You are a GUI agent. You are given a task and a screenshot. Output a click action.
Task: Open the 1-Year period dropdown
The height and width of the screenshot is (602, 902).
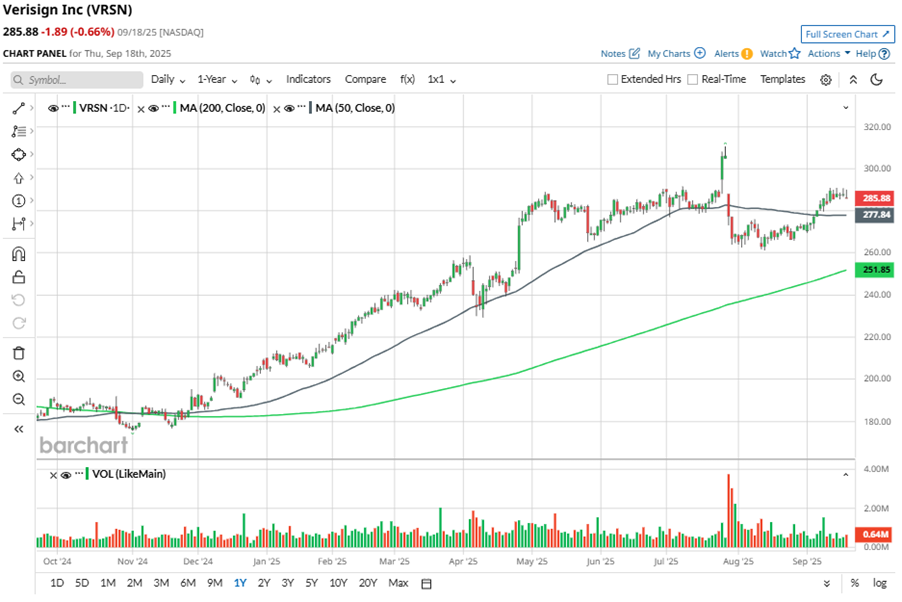point(217,79)
